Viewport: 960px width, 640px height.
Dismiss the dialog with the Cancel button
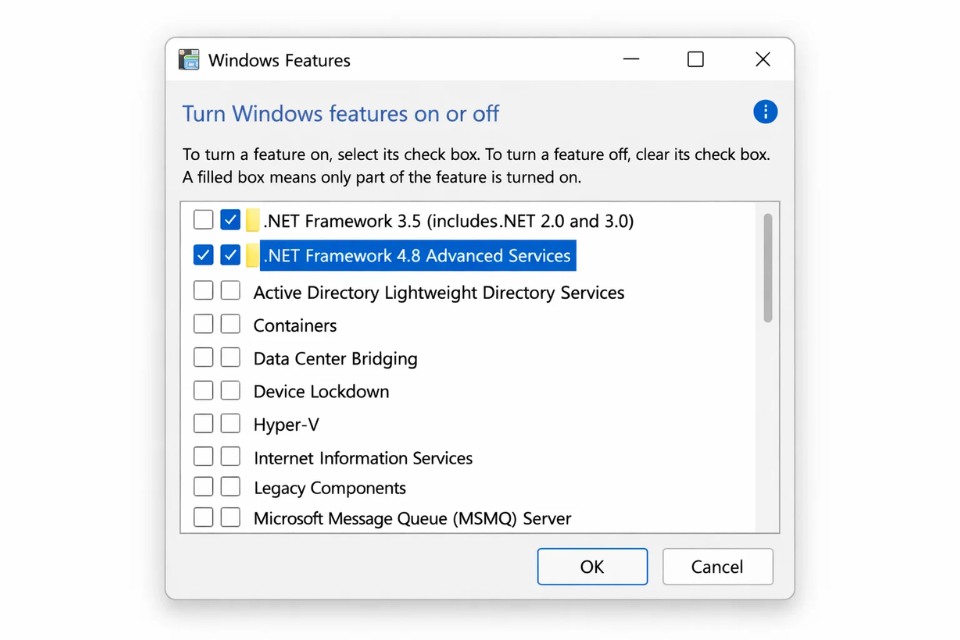point(717,566)
